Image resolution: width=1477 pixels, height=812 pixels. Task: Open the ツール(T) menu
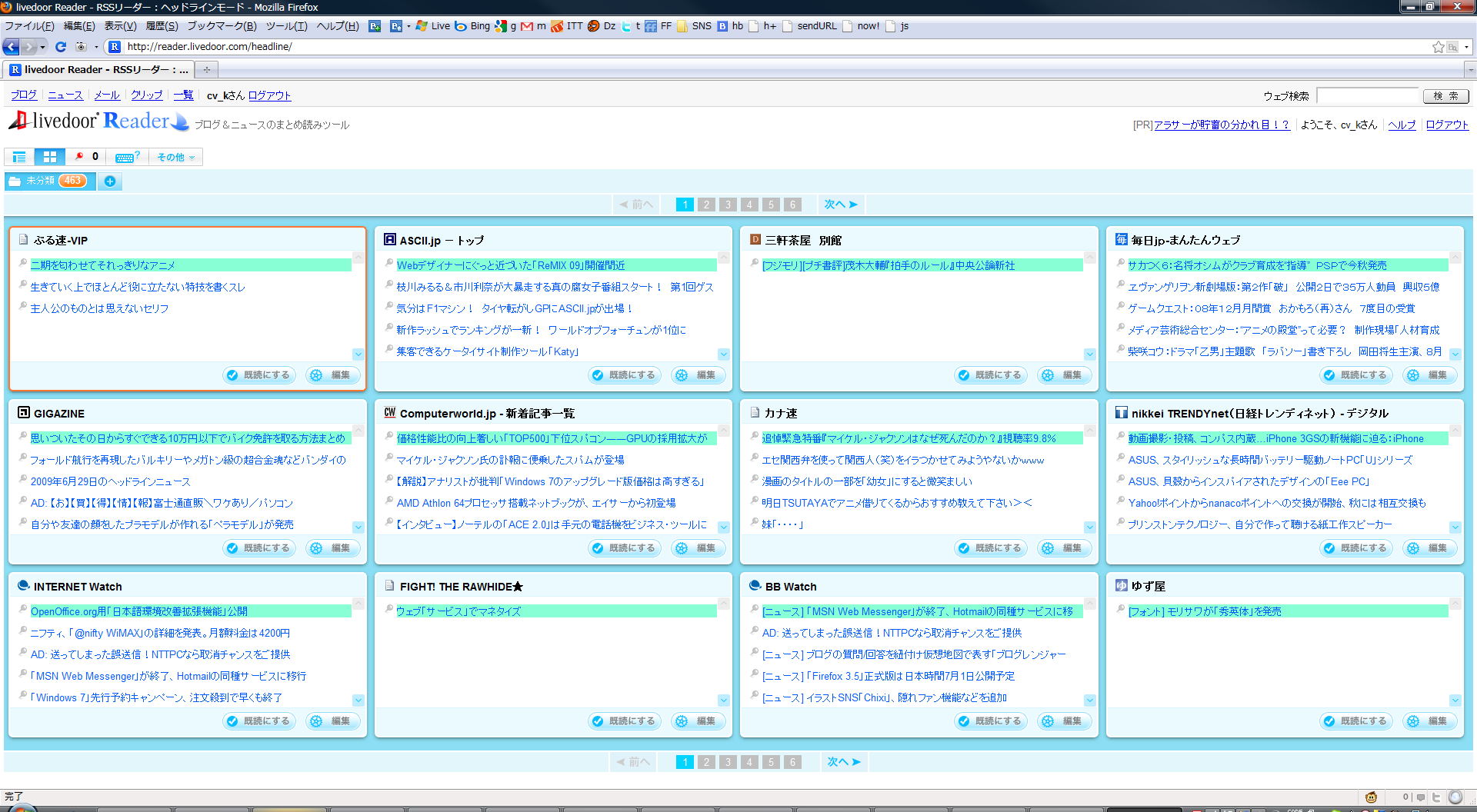286,26
